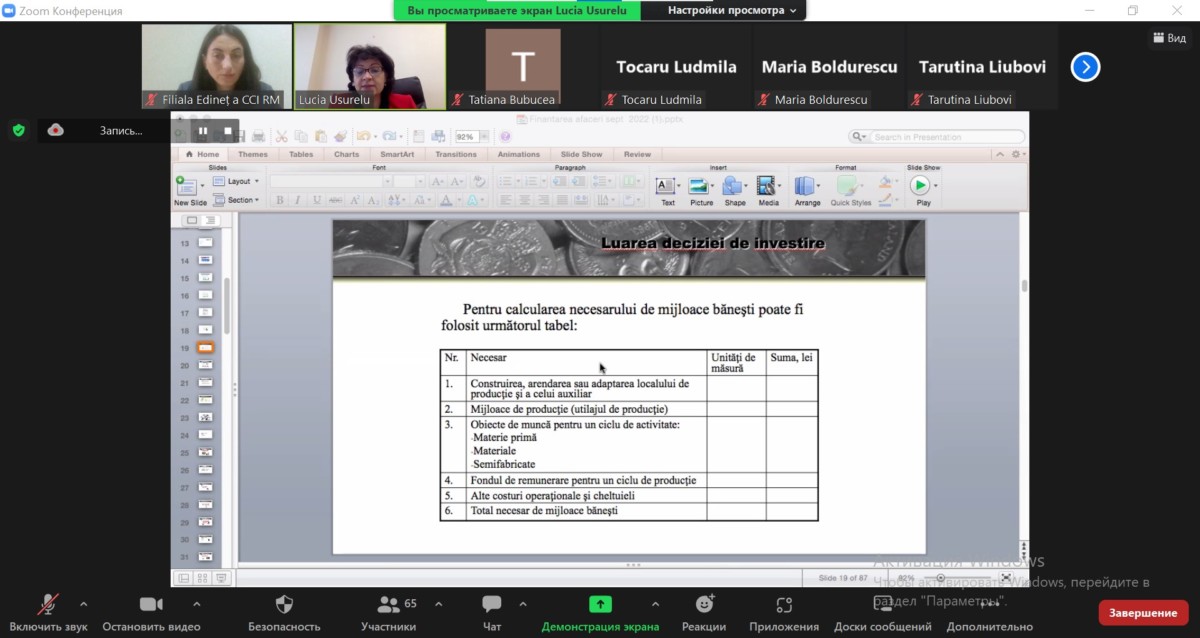
Task: Click the font color swatch button
Action: (447, 200)
